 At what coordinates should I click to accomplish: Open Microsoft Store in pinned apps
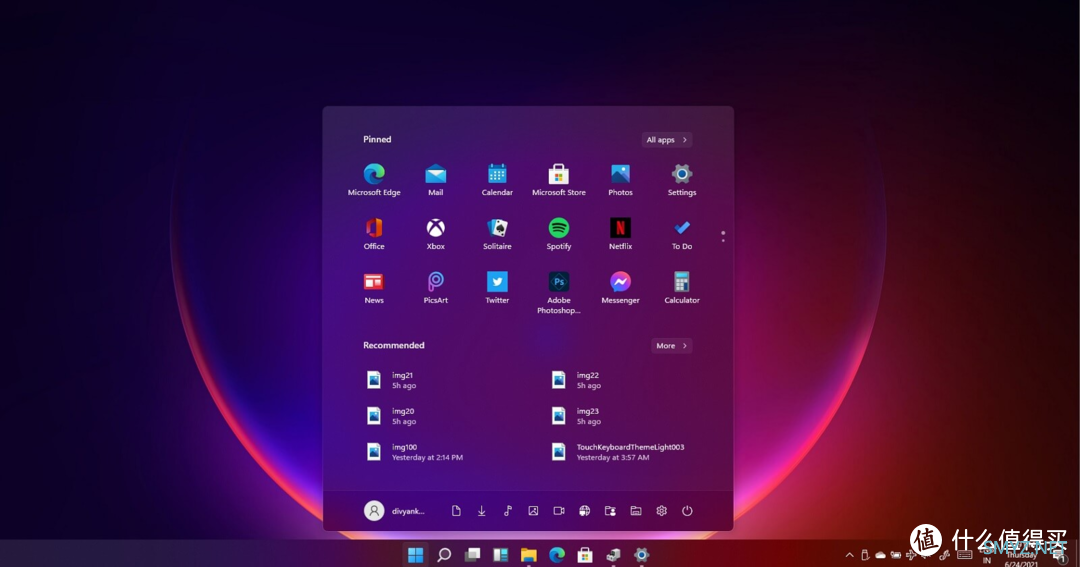coord(559,180)
